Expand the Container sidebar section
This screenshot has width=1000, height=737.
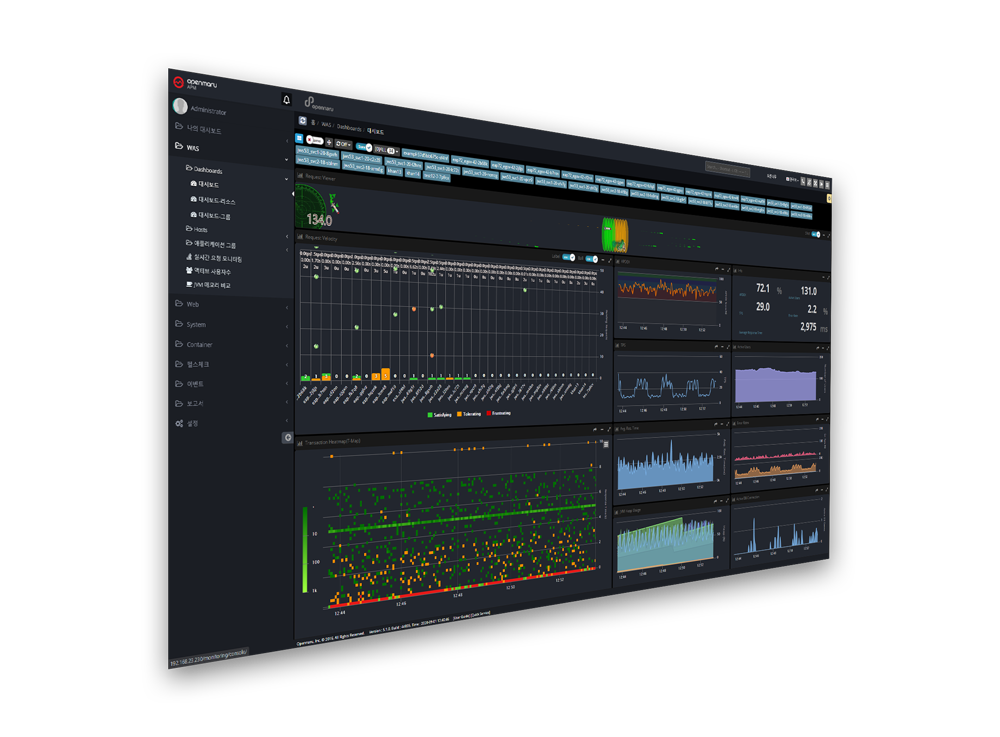click(x=199, y=344)
